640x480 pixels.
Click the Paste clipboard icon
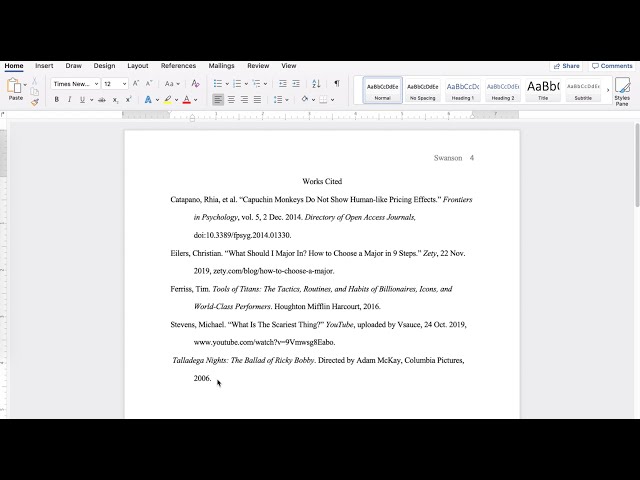coord(14,86)
